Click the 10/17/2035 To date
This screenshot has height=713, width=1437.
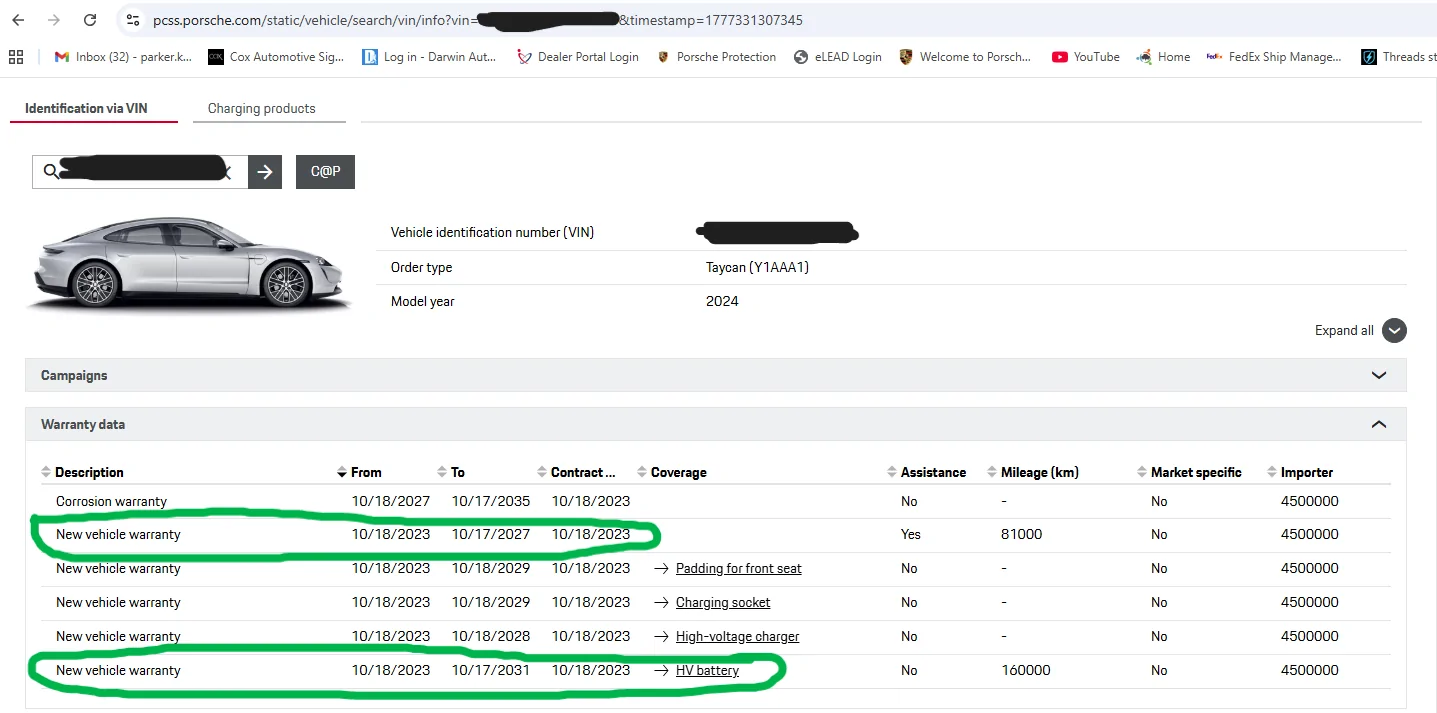[x=491, y=501]
